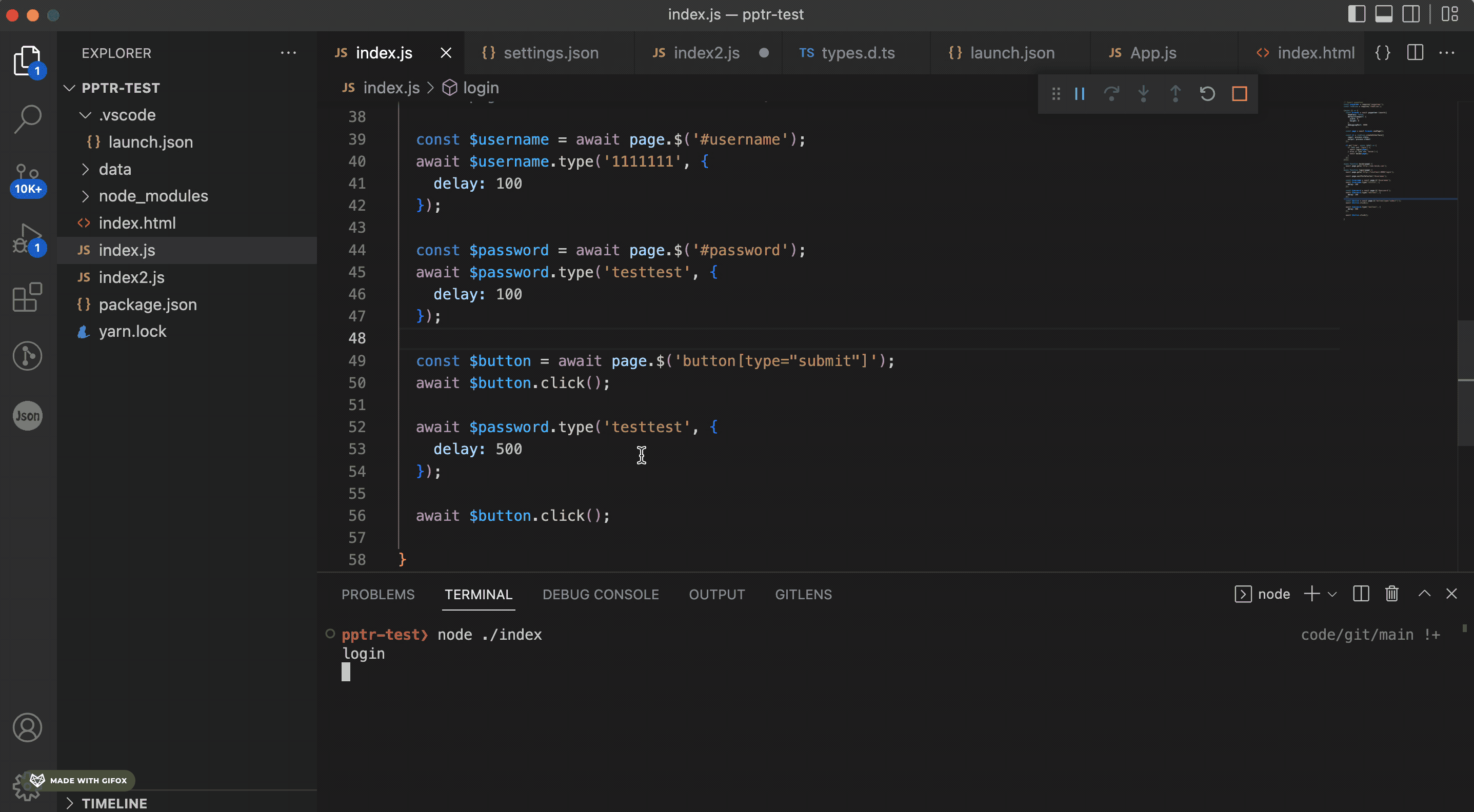Open package.json in the explorer
Screen dimensions: 1474x812
(148, 304)
